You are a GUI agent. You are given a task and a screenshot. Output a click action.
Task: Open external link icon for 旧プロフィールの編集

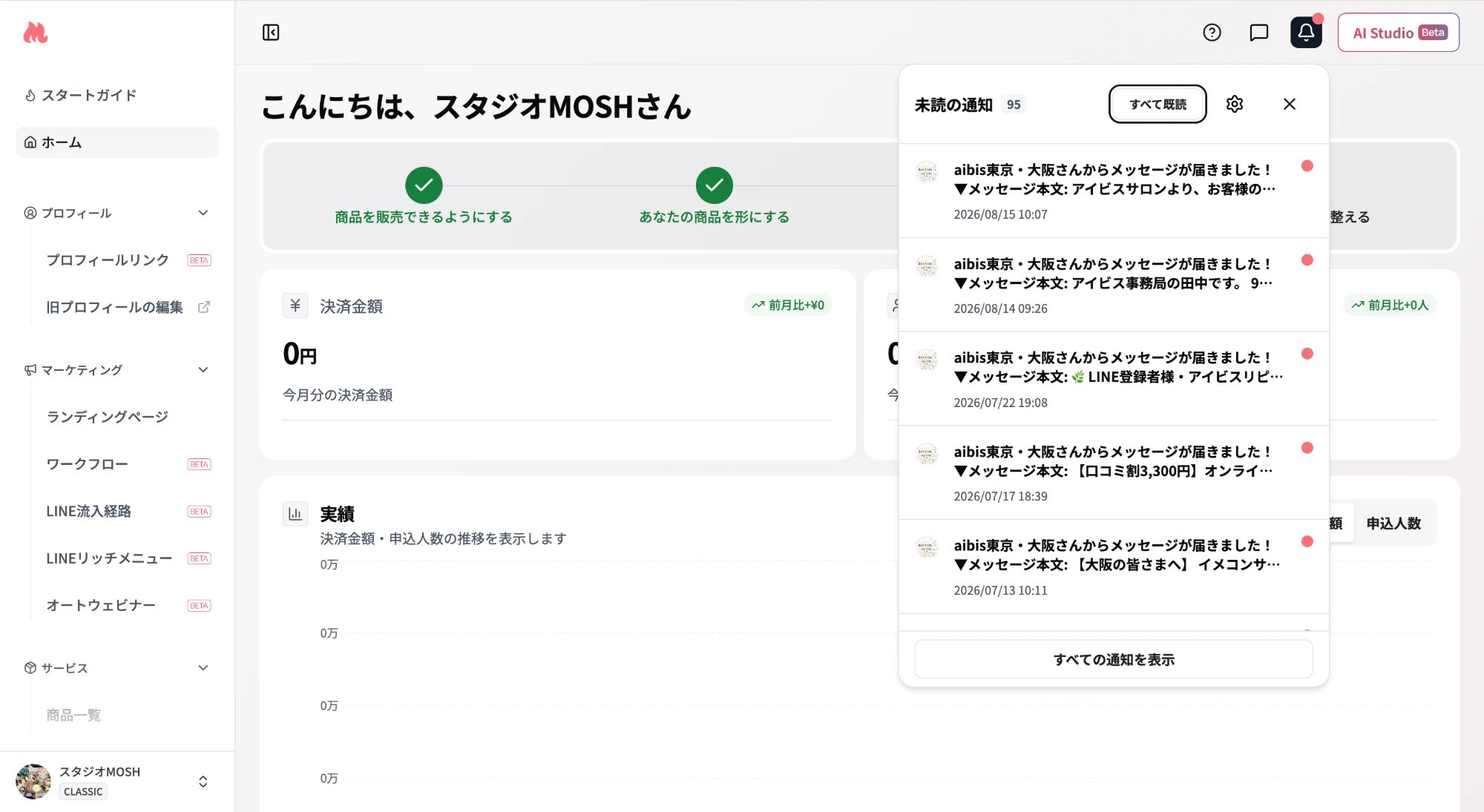point(203,307)
